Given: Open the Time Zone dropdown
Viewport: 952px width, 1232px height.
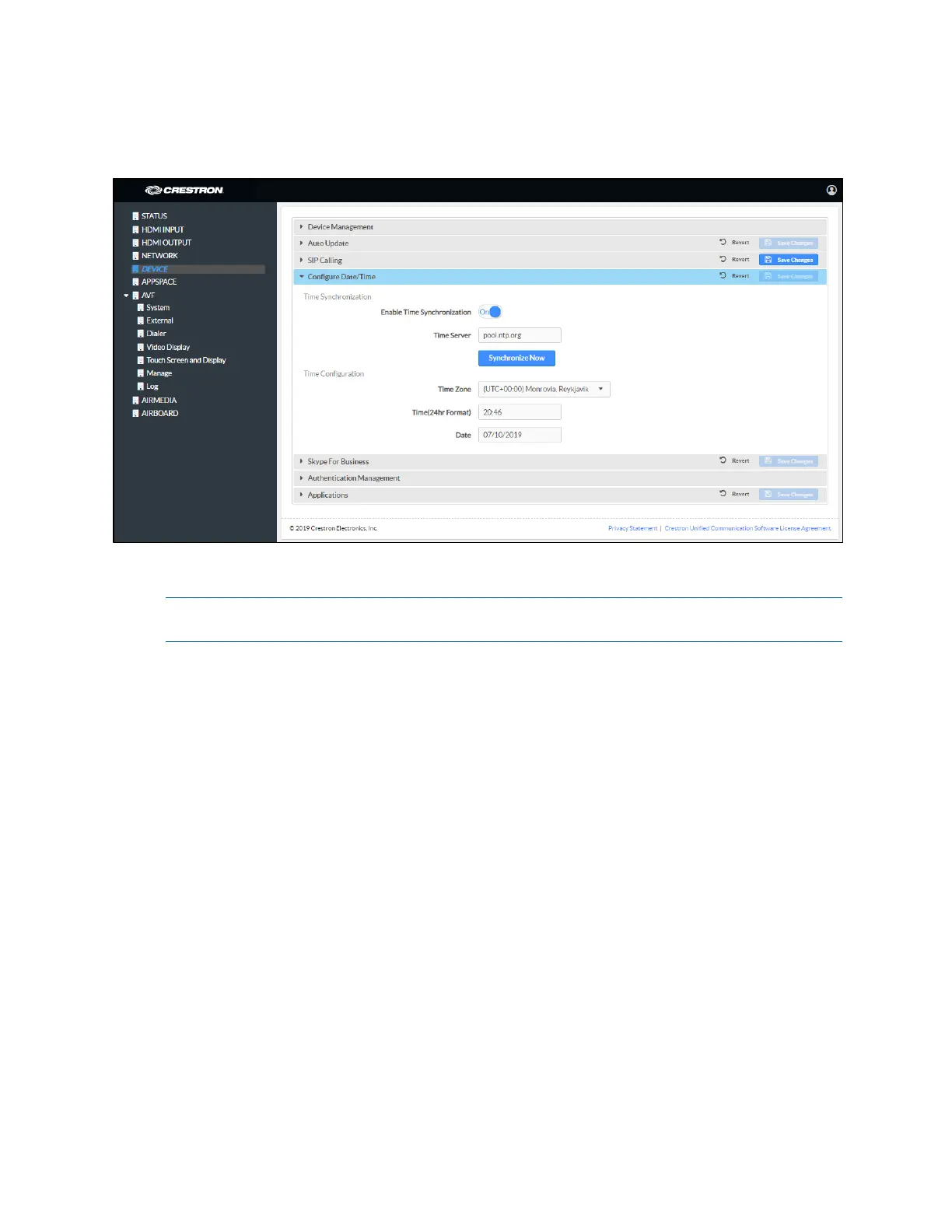Looking at the screenshot, I should point(544,389).
